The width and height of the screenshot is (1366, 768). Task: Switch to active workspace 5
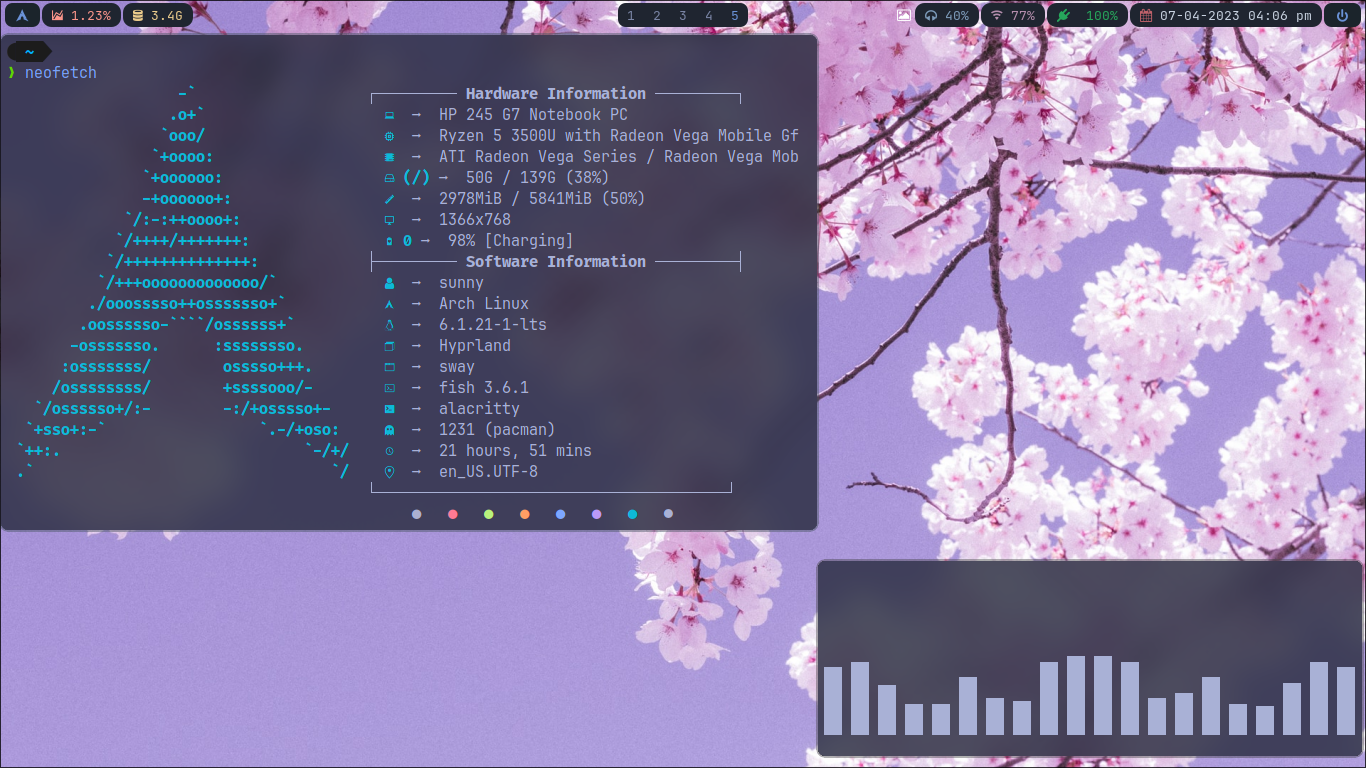(x=735, y=16)
